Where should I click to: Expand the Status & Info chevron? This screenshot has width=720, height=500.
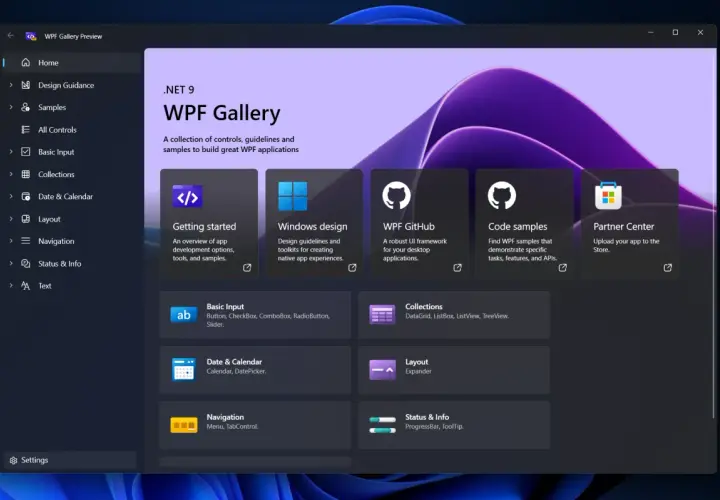11,264
